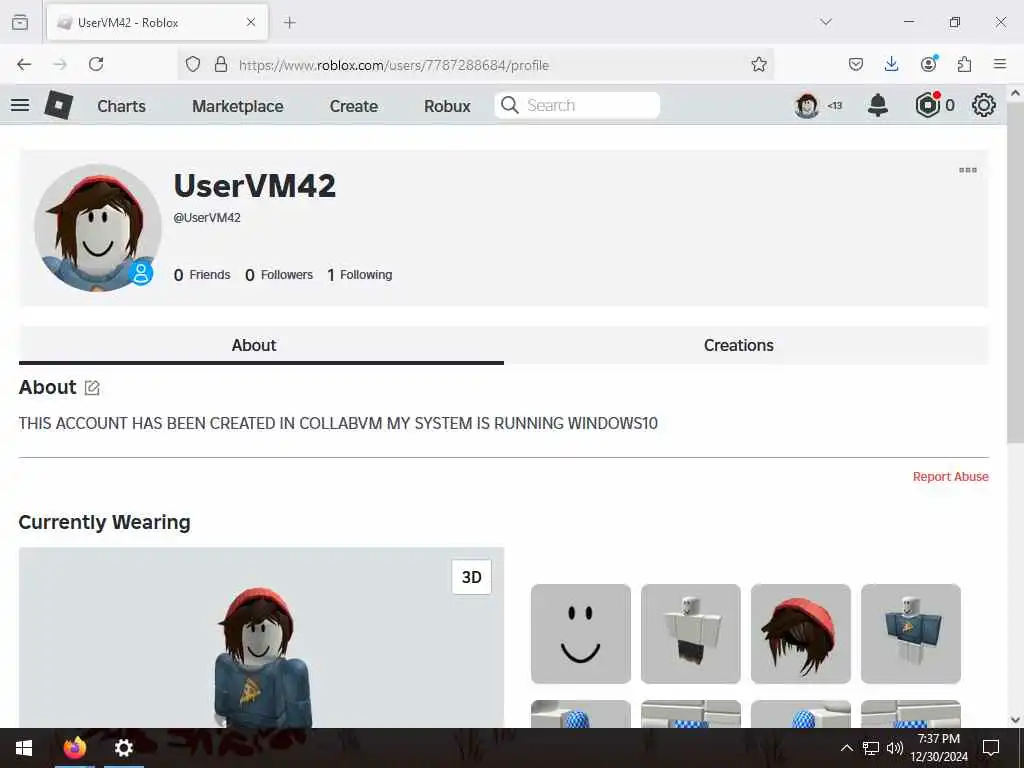Switch to the About tab
Viewport: 1024px width, 768px height.
click(261, 345)
